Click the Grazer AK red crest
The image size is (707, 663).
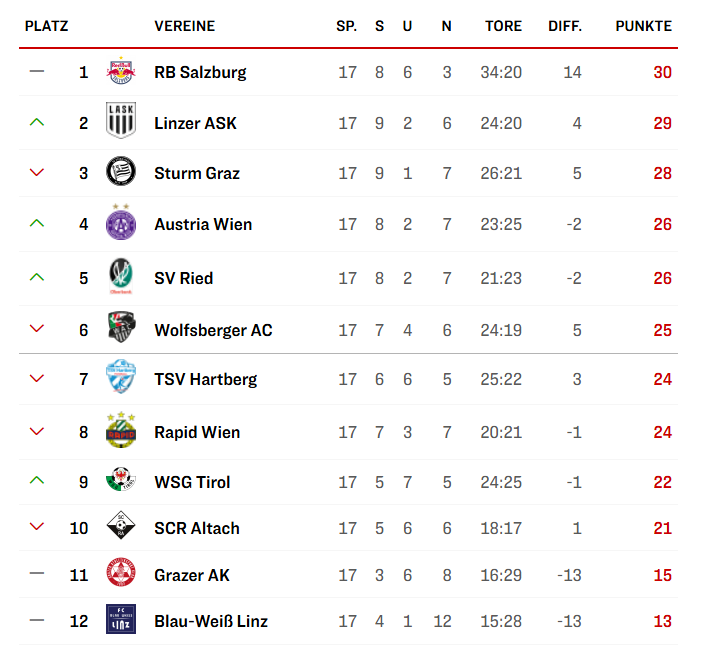(x=121, y=574)
